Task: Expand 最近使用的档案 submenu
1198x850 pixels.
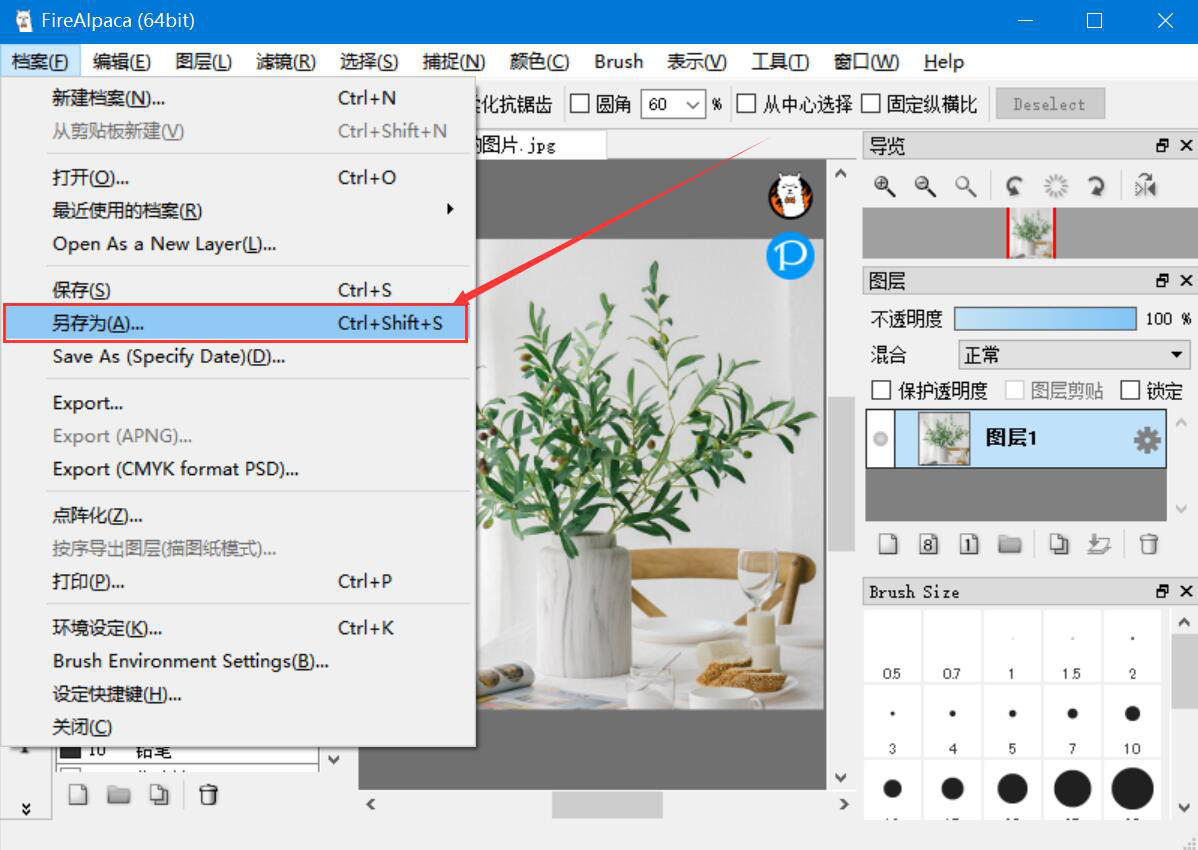Action: pos(239,210)
